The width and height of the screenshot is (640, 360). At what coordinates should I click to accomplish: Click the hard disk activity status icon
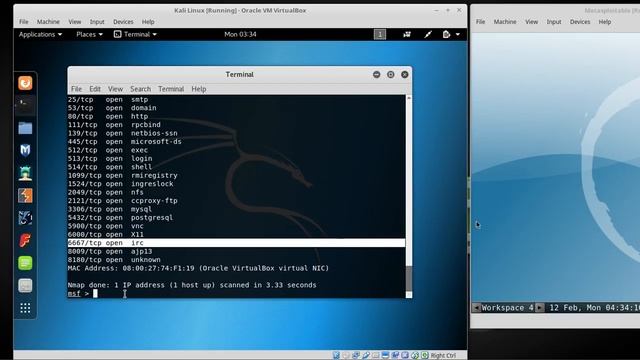pyautogui.click(x=336, y=355)
